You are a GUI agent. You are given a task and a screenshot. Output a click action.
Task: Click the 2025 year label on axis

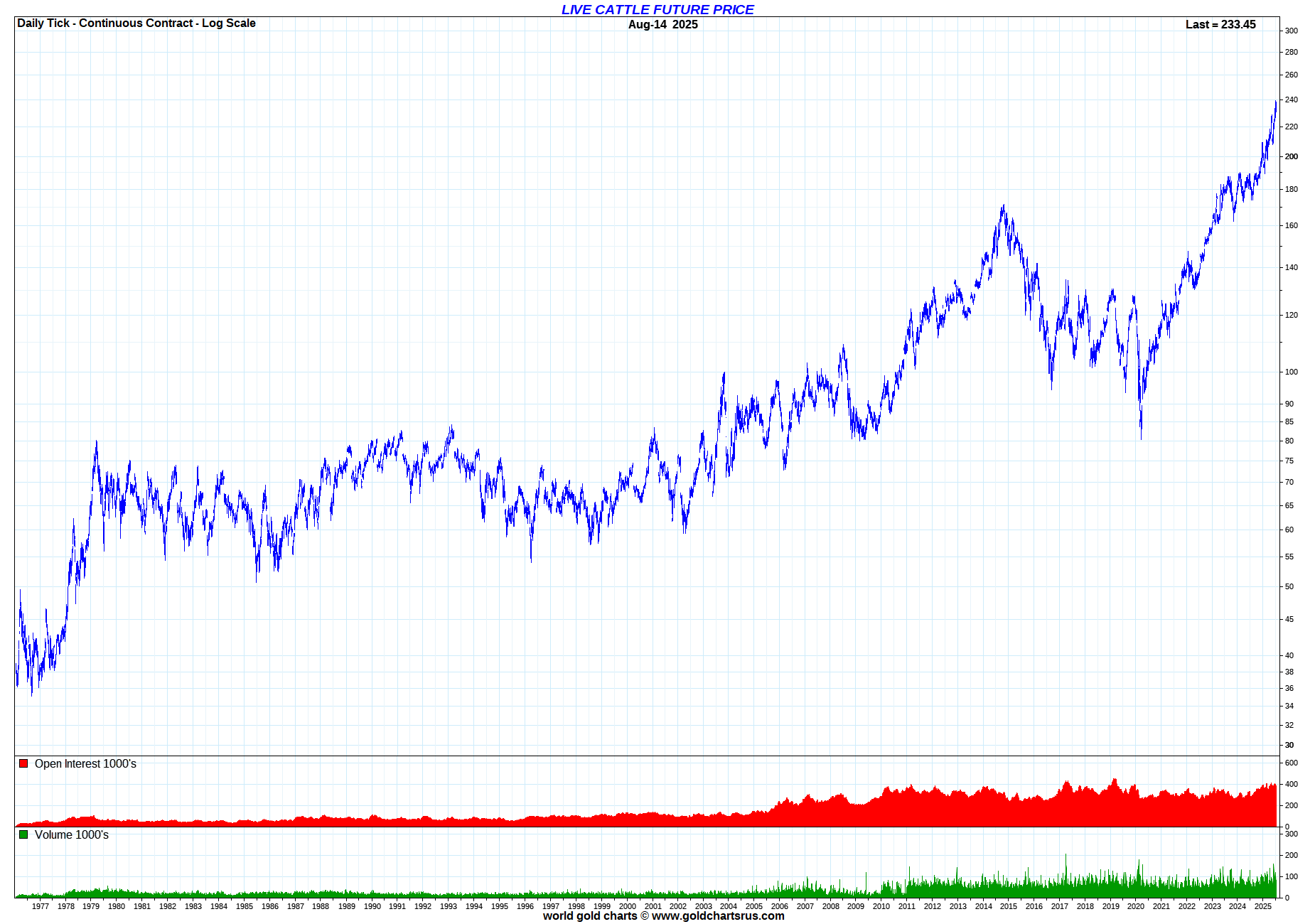coord(1263,906)
